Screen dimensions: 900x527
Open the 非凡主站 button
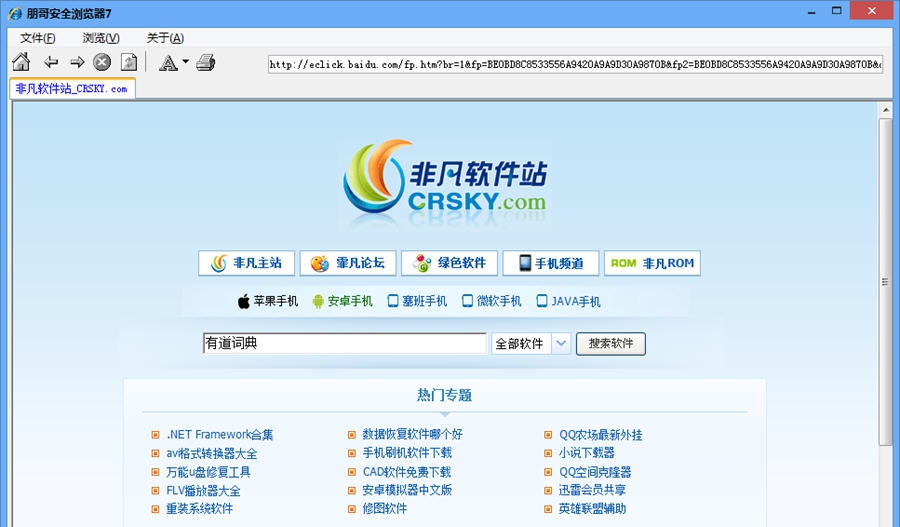[x=246, y=263]
